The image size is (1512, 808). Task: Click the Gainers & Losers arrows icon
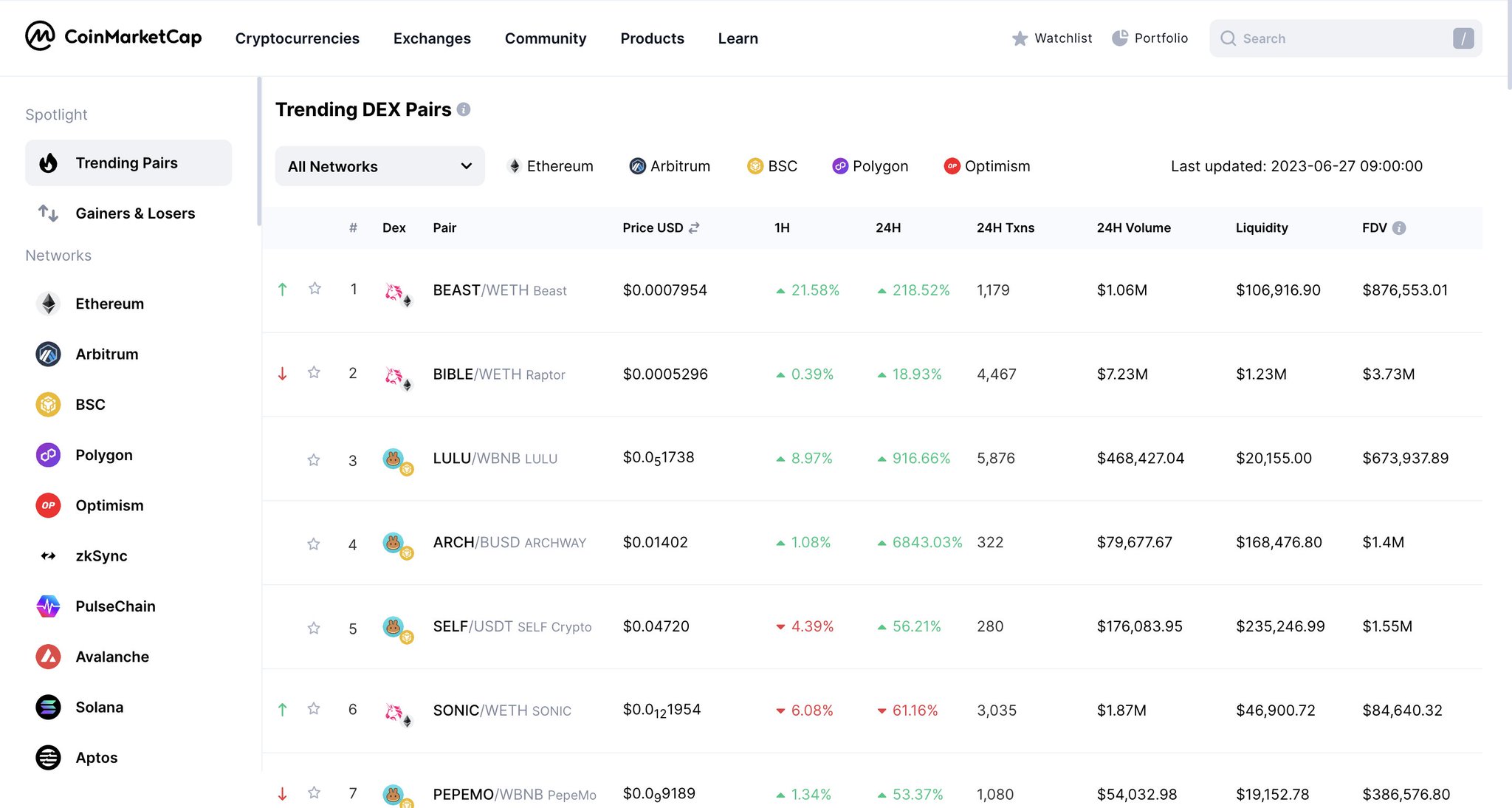tap(49, 213)
